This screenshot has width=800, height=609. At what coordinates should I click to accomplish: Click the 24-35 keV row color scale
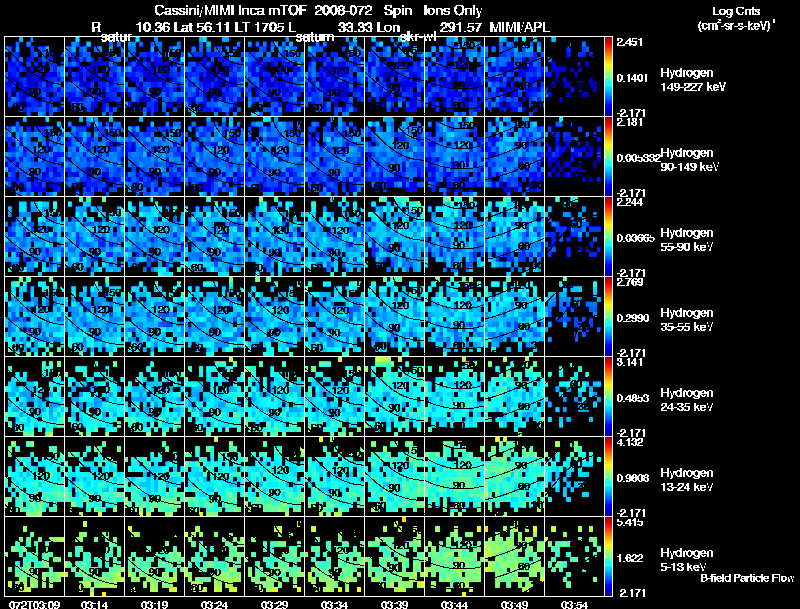pos(608,396)
